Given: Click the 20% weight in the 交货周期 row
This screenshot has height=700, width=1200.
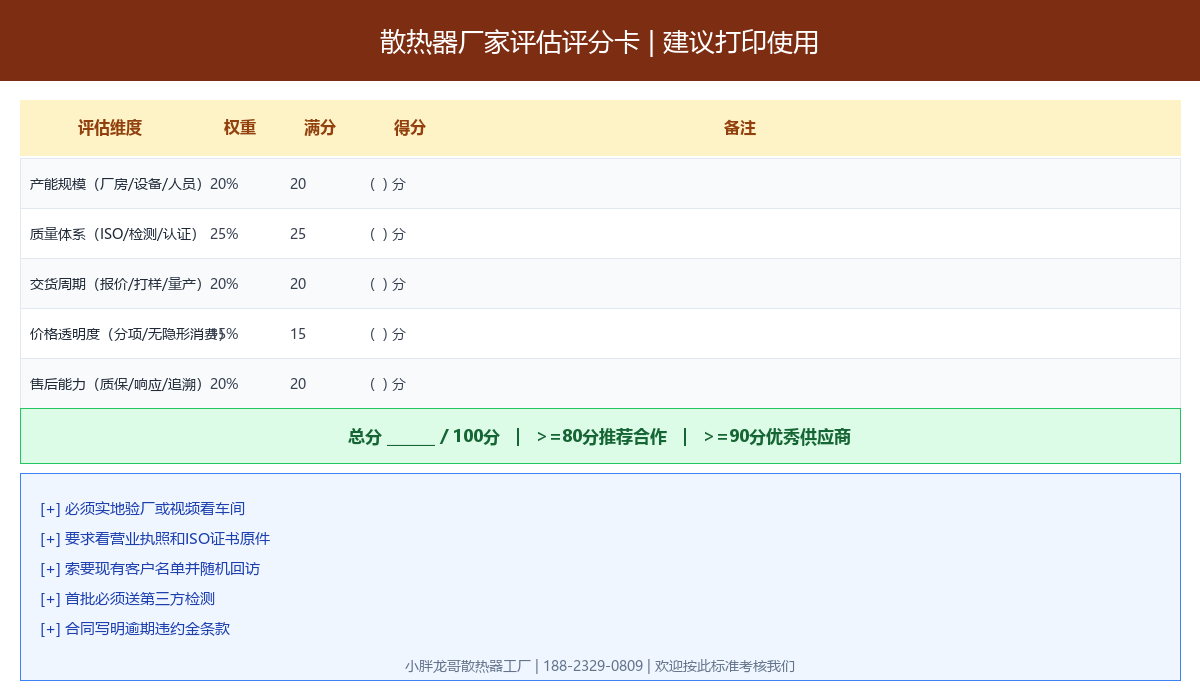Looking at the screenshot, I should pyautogui.click(x=224, y=284).
